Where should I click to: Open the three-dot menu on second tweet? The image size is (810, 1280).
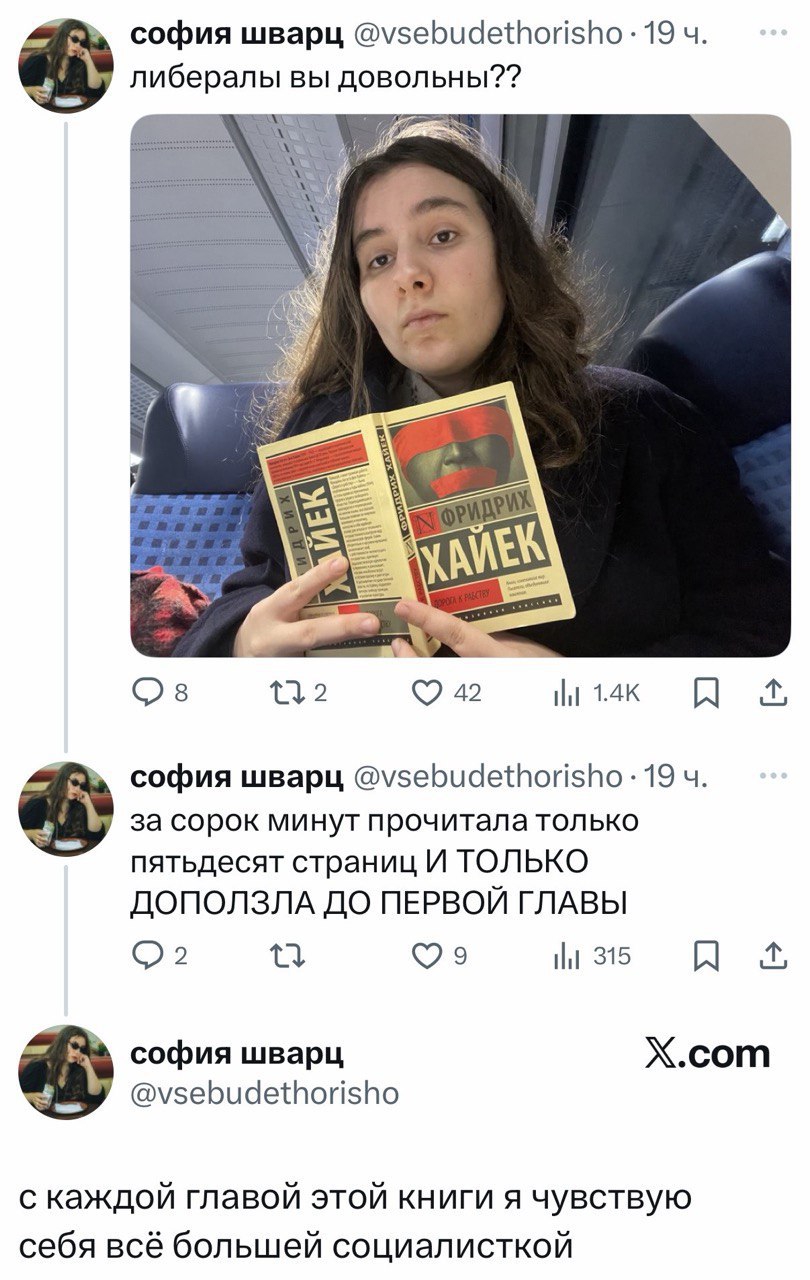(774, 774)
